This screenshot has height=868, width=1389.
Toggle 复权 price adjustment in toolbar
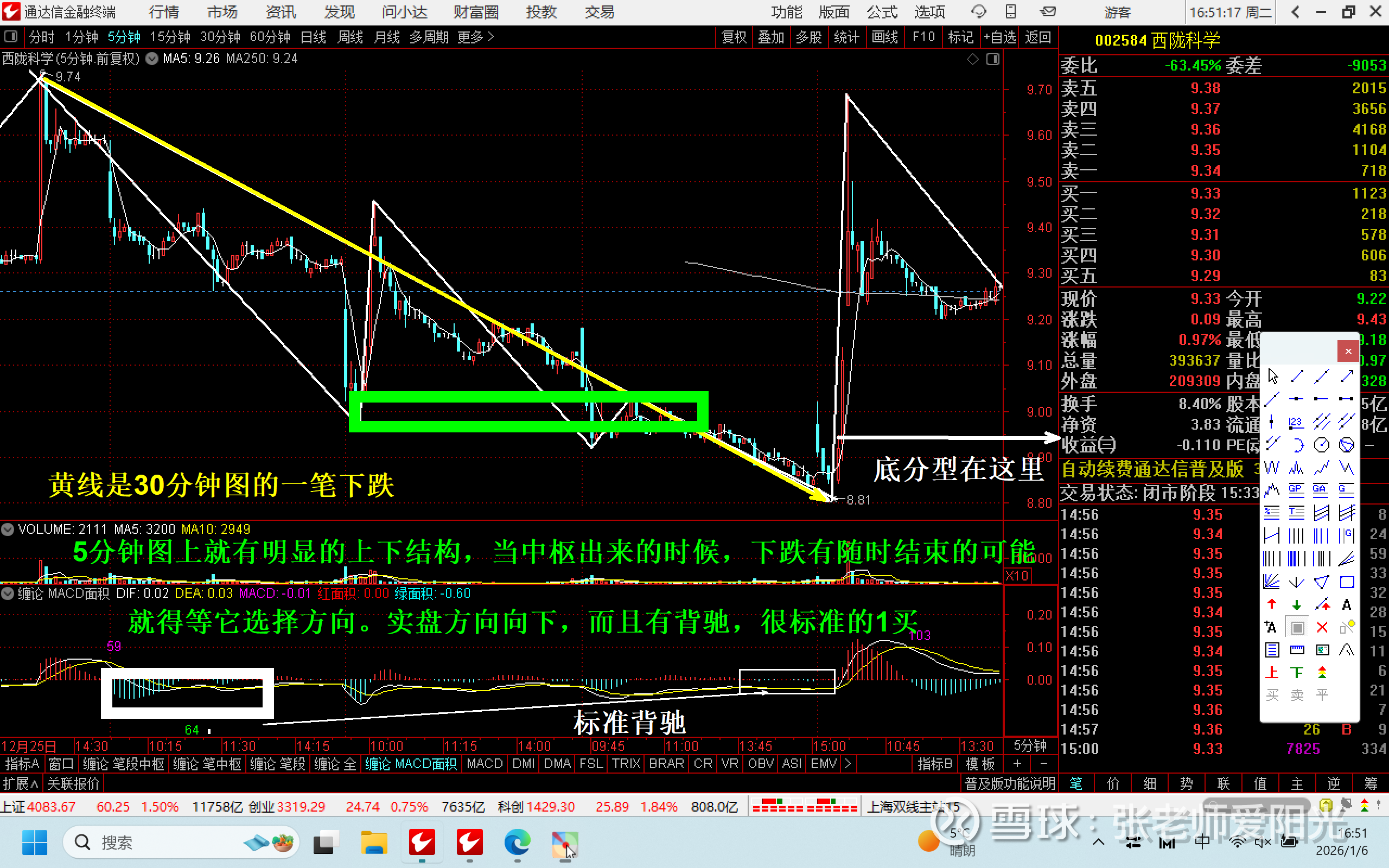click(x=734, y=37)
